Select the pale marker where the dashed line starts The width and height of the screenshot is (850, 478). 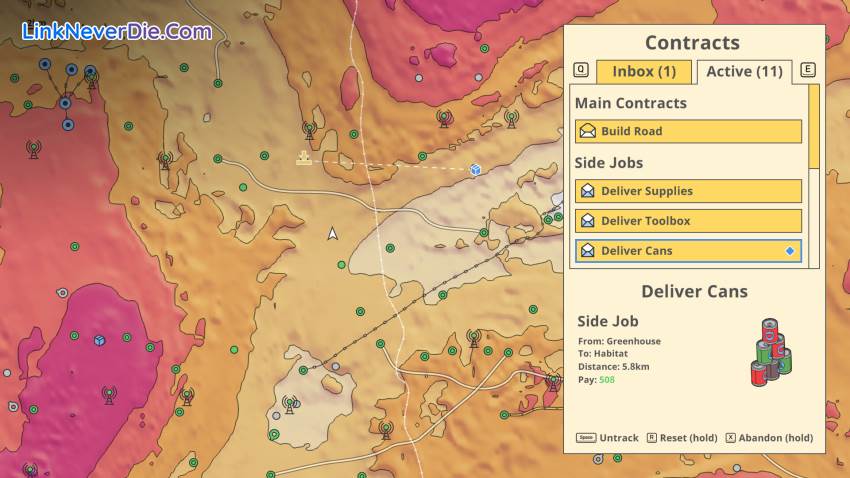303,158
